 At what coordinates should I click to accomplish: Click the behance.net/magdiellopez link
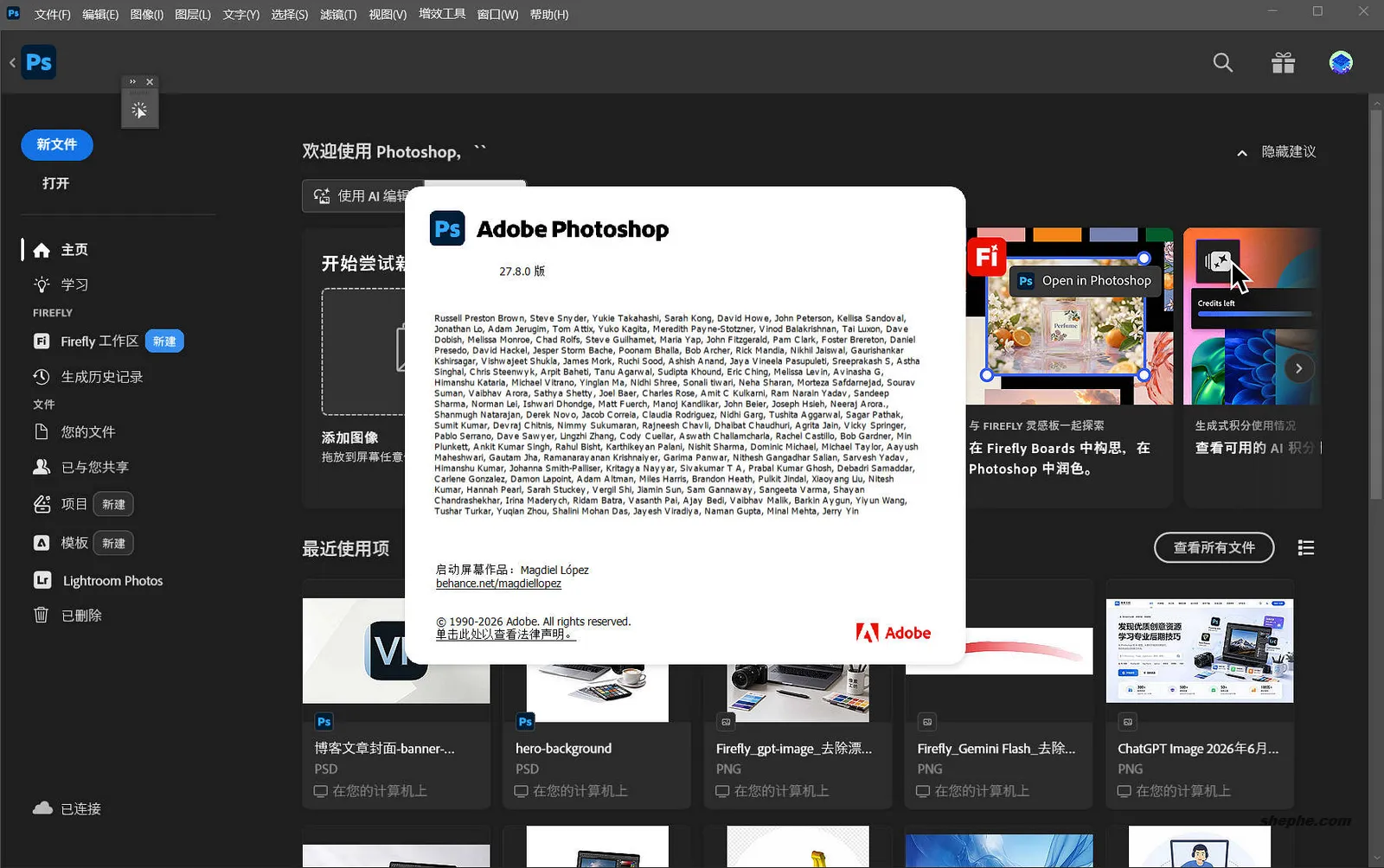[498, 584]
